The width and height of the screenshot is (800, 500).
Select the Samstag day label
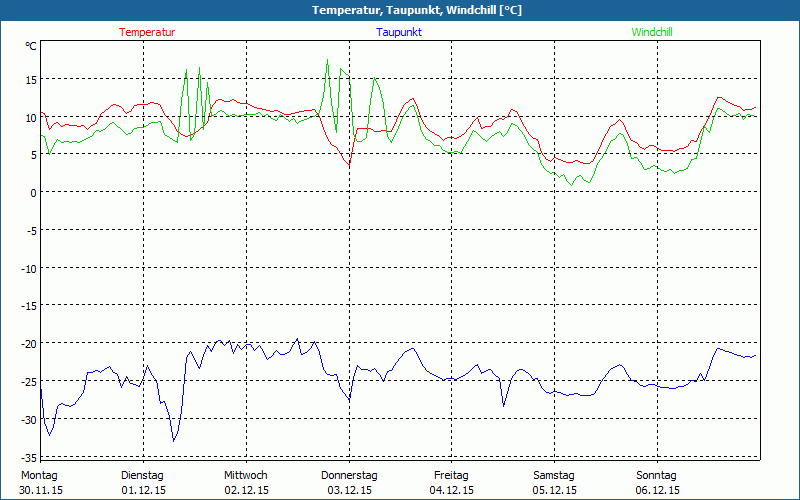coord(554,475)
